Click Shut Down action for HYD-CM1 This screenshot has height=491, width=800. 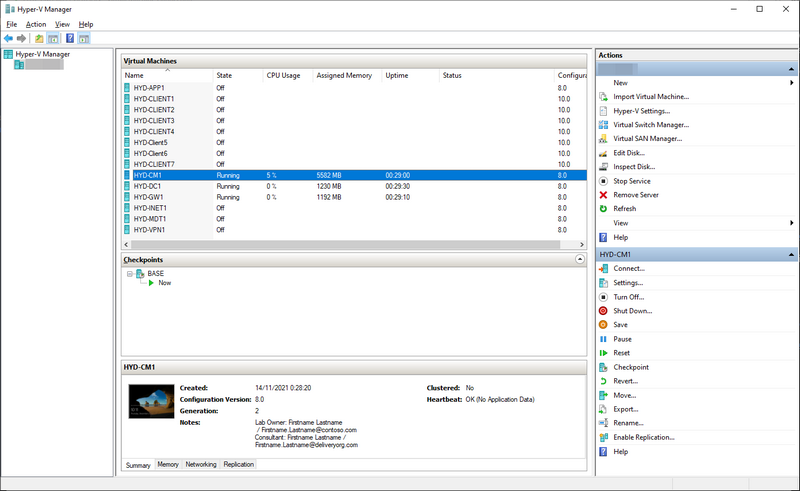coord(633,310)
